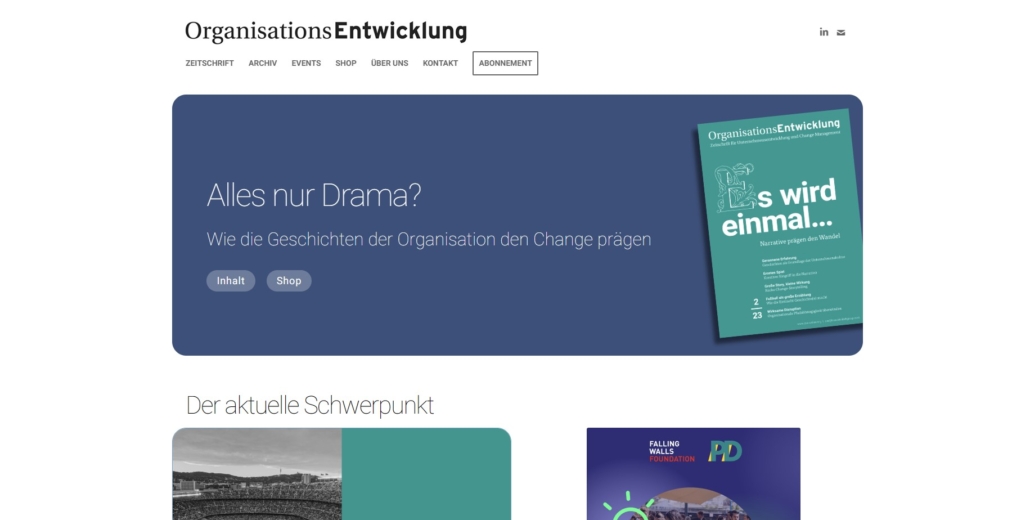The image size is (1030, 520).
Task: Go to OrganisationsEntwicklung home via logo
Action: pos(326,32)
